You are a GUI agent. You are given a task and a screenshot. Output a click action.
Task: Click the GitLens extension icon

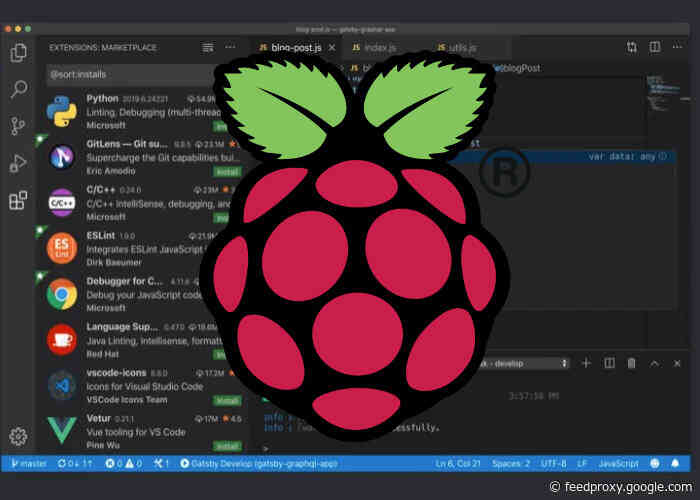click(x=62, y=157)
